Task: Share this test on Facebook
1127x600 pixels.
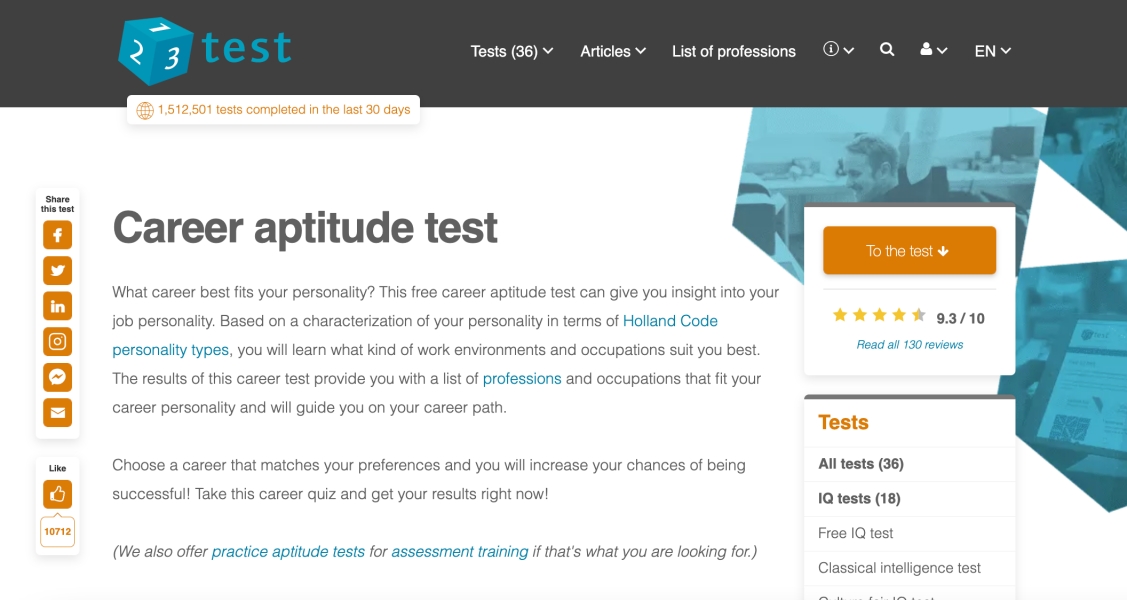Action: point(58,235)
